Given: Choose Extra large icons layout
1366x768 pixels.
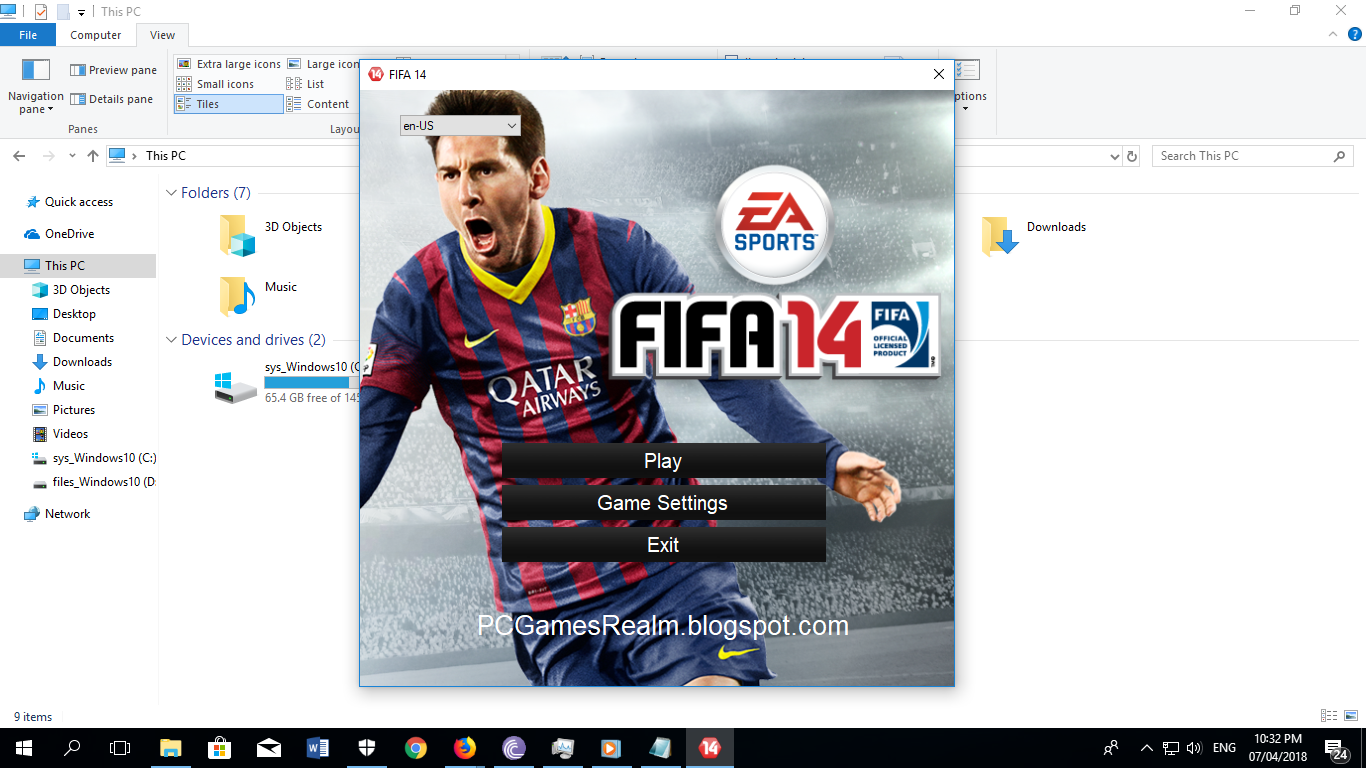Looking at the screenshot, I should pos(229,64).
